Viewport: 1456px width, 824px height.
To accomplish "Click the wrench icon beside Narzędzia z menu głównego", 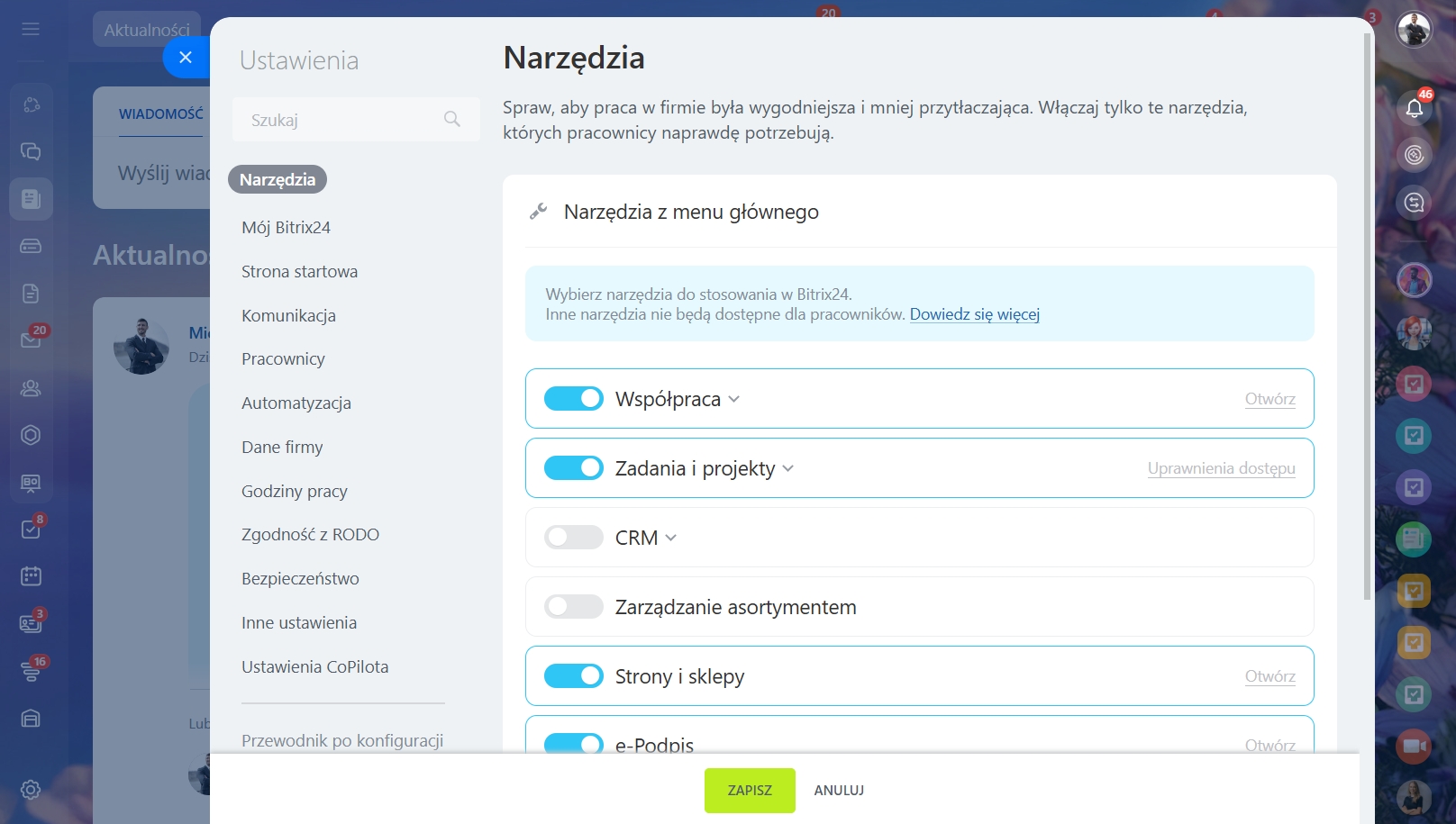I will coord(538,212).
